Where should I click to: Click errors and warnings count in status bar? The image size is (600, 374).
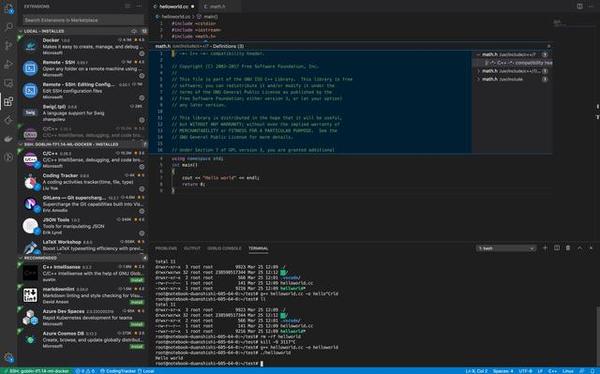point(85,371)
